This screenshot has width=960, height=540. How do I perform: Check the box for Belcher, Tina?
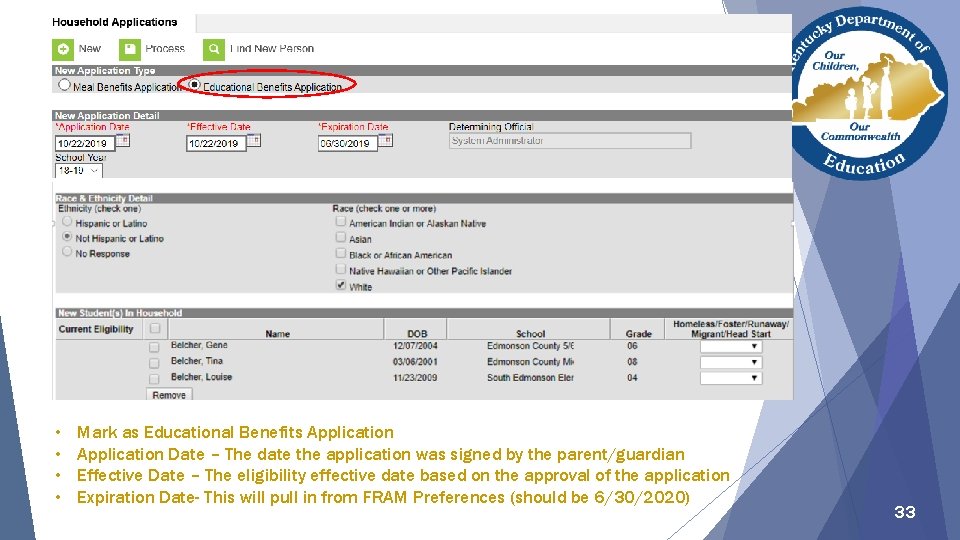(x=154, y=363)
